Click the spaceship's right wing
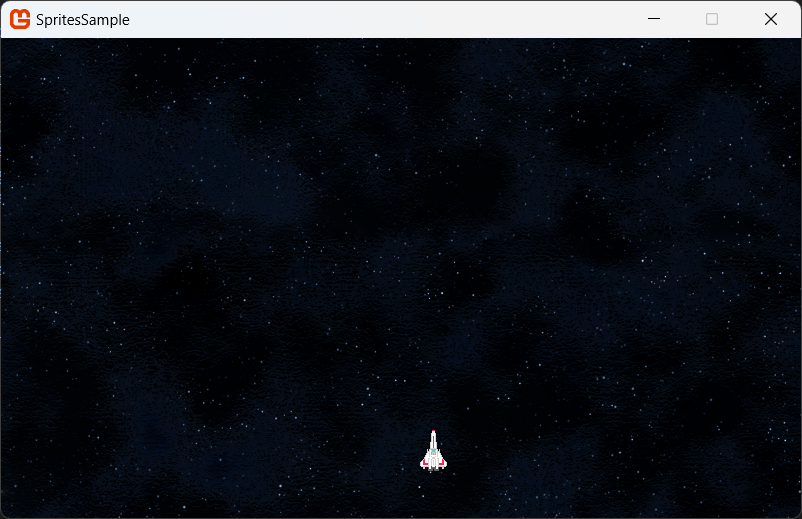Image resolution: width=802 pixels, height=519 pixels. 442,460
